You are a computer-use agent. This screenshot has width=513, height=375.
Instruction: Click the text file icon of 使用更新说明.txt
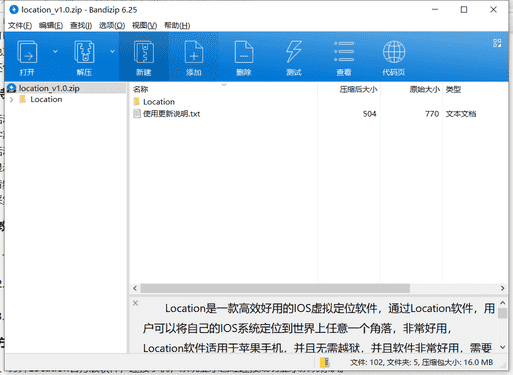point(137,114)
